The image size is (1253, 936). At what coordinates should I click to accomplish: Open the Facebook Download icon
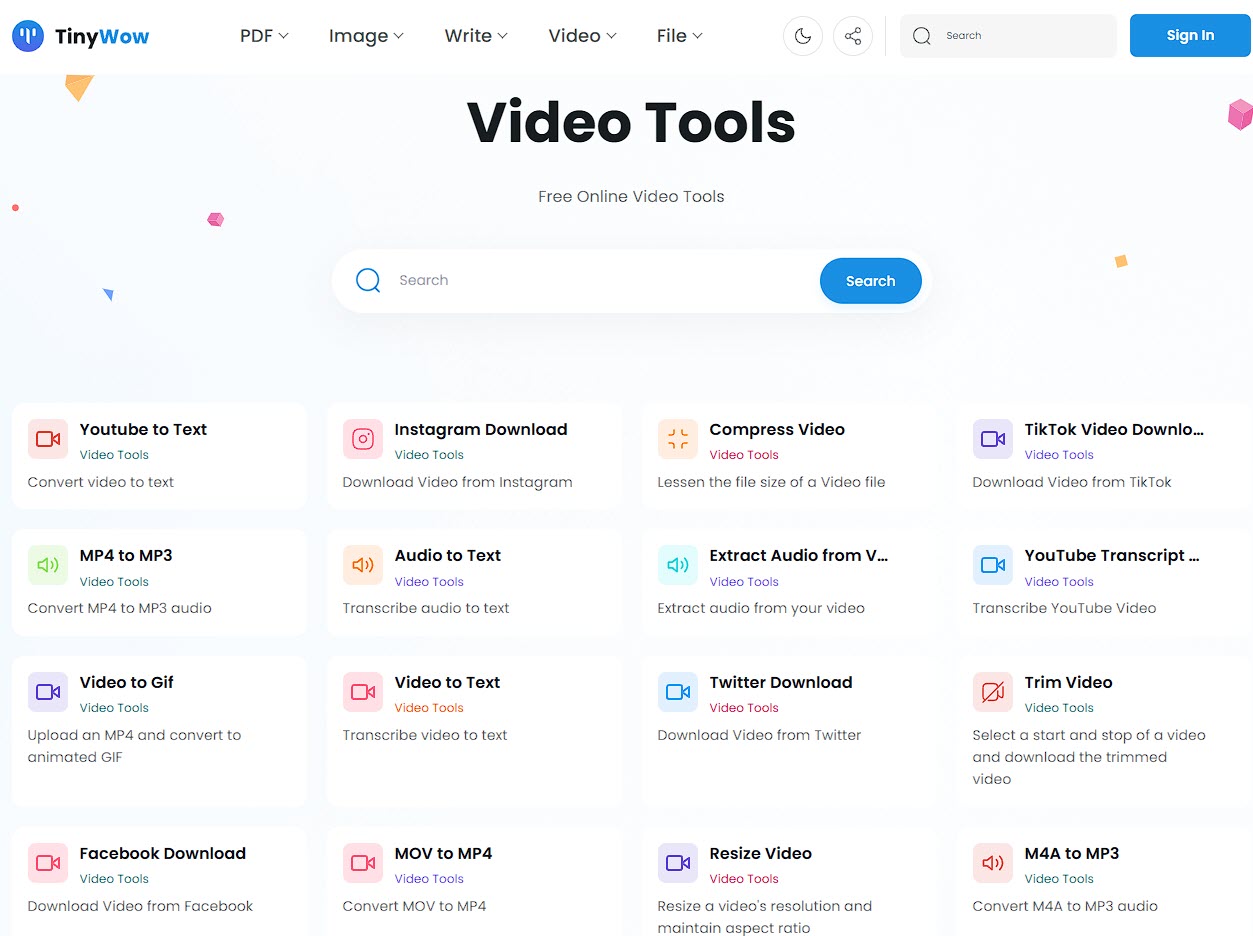pos(48,863)
